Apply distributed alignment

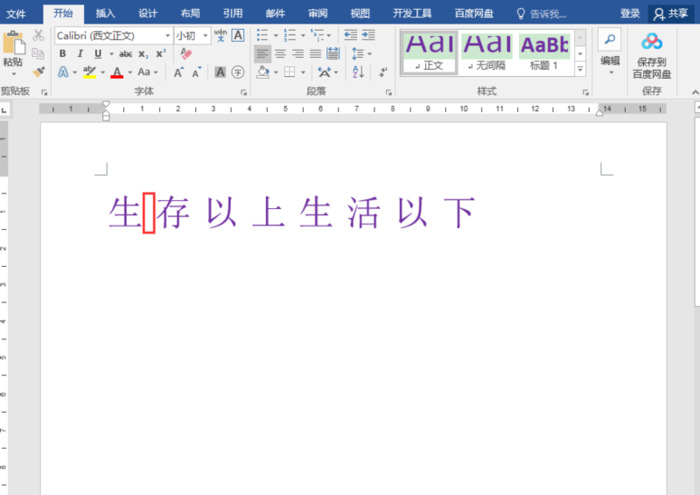click(x=333, y=54)
